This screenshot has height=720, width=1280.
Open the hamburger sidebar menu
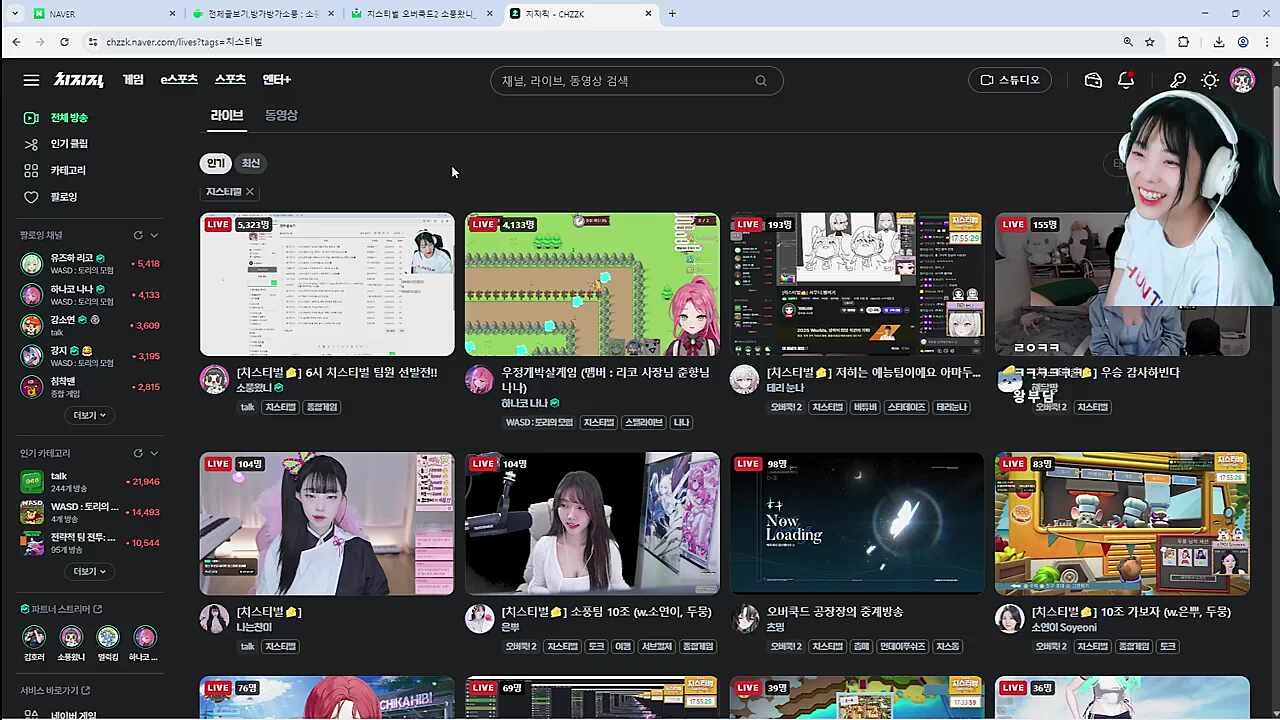[31, 80]
